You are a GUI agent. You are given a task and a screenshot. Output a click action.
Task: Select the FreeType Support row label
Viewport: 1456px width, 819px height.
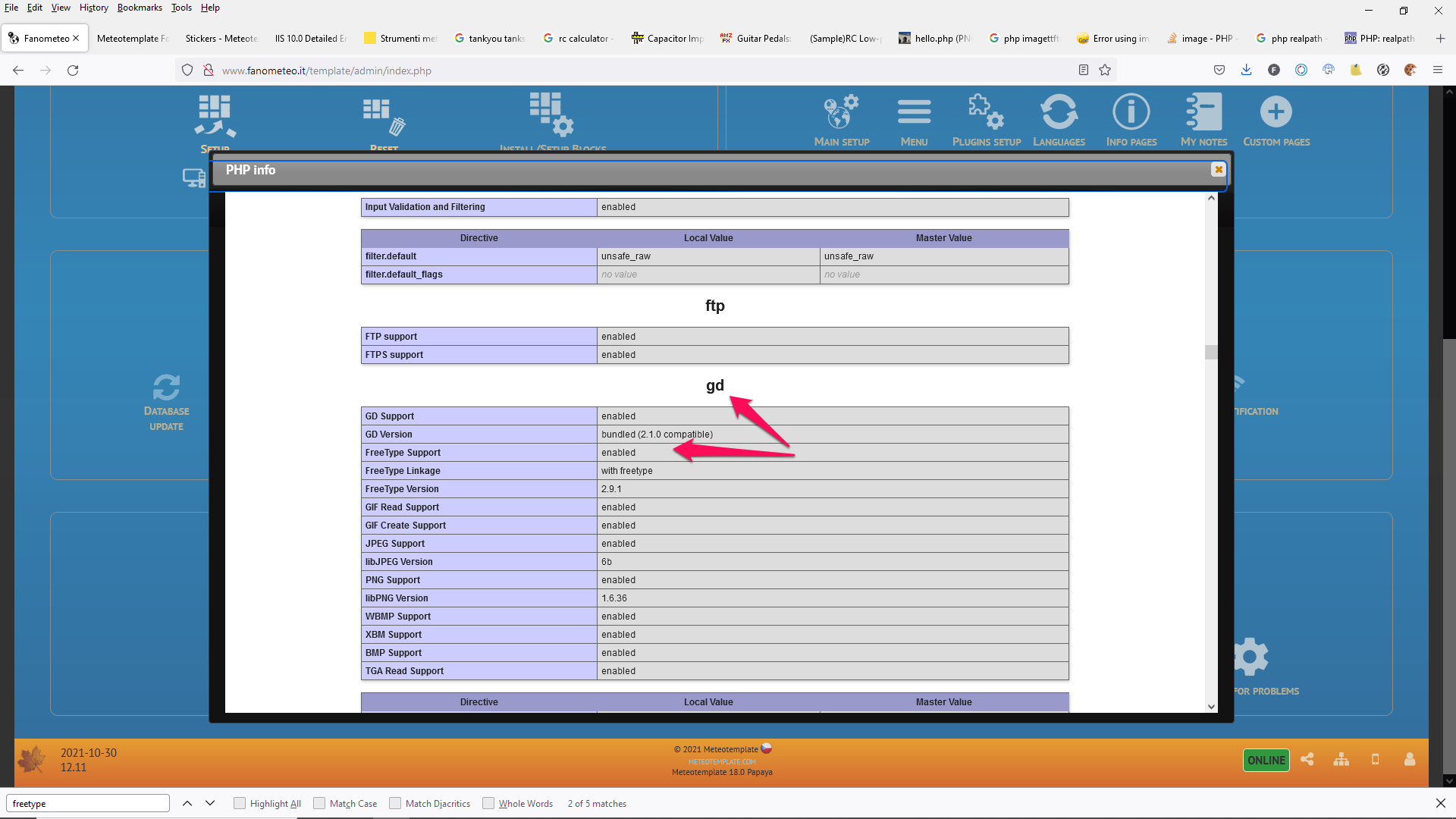click(x=403, y=453)
